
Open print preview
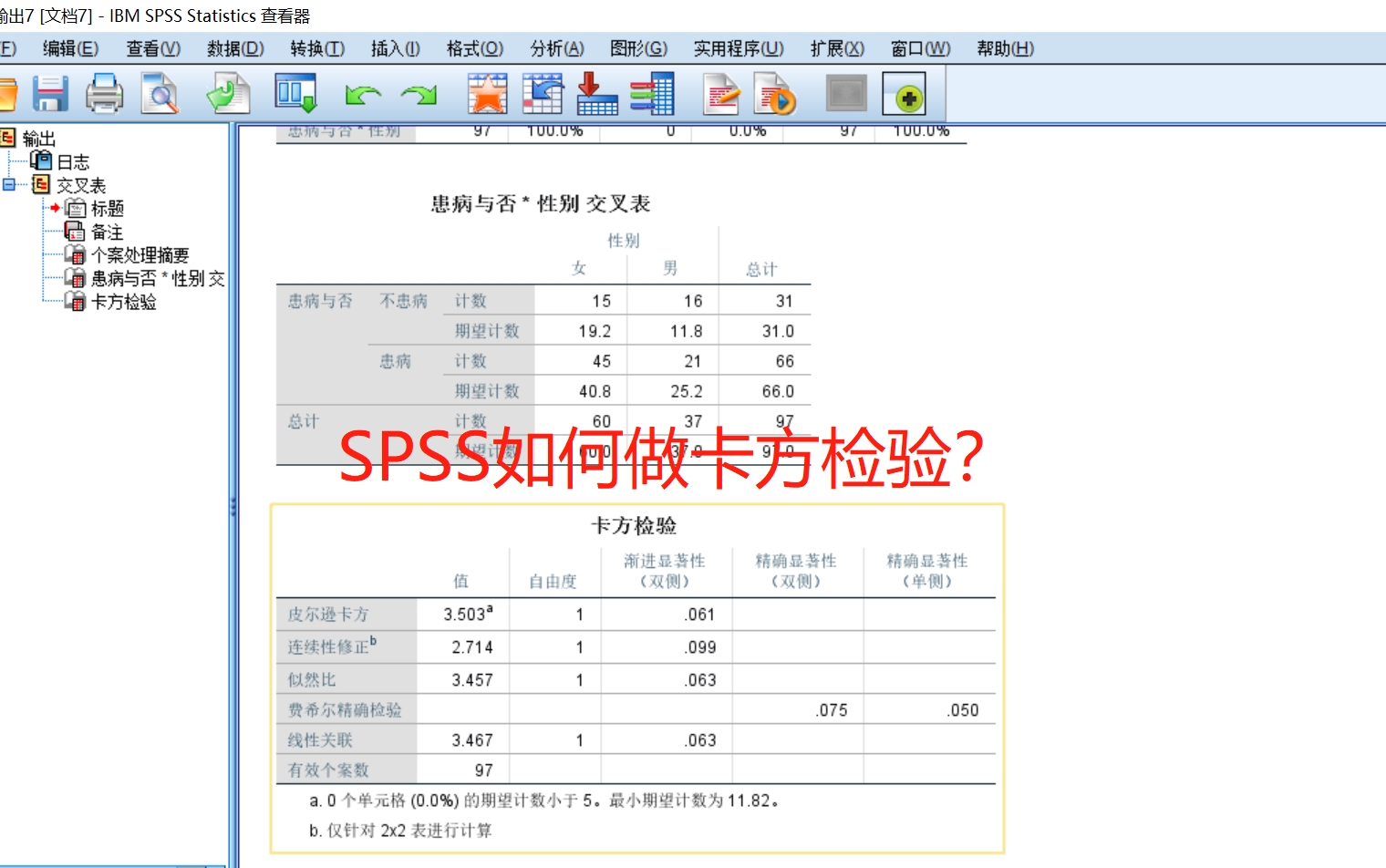point(160,92)
